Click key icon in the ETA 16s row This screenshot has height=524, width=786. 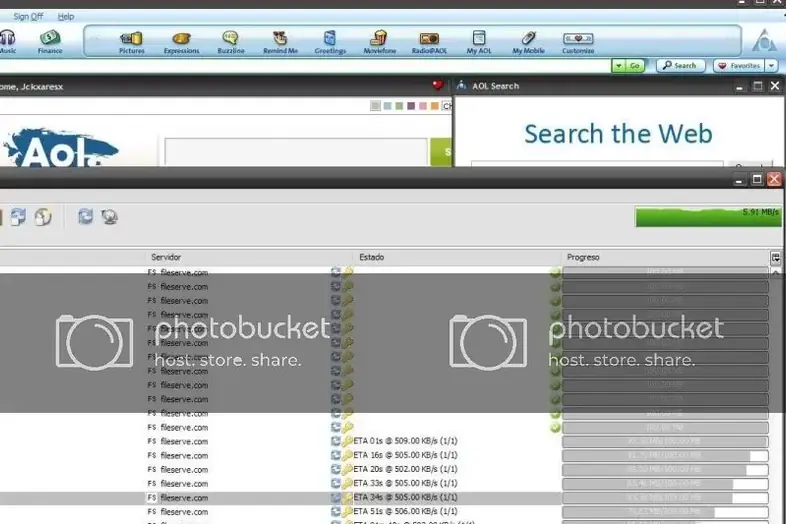347,455
